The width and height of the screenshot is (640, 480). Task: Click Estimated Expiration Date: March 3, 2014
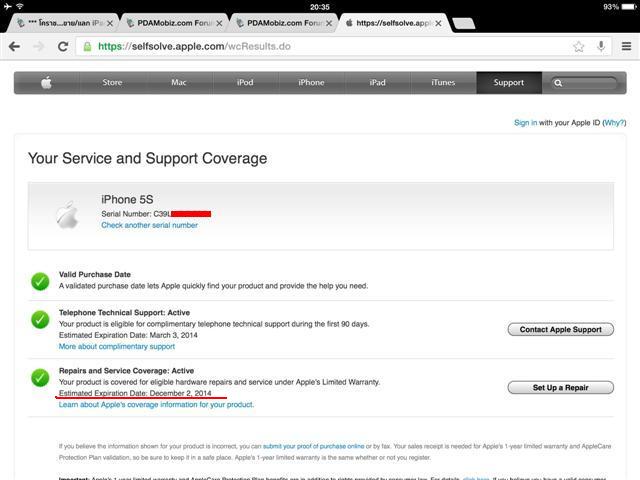pos(128,335)
